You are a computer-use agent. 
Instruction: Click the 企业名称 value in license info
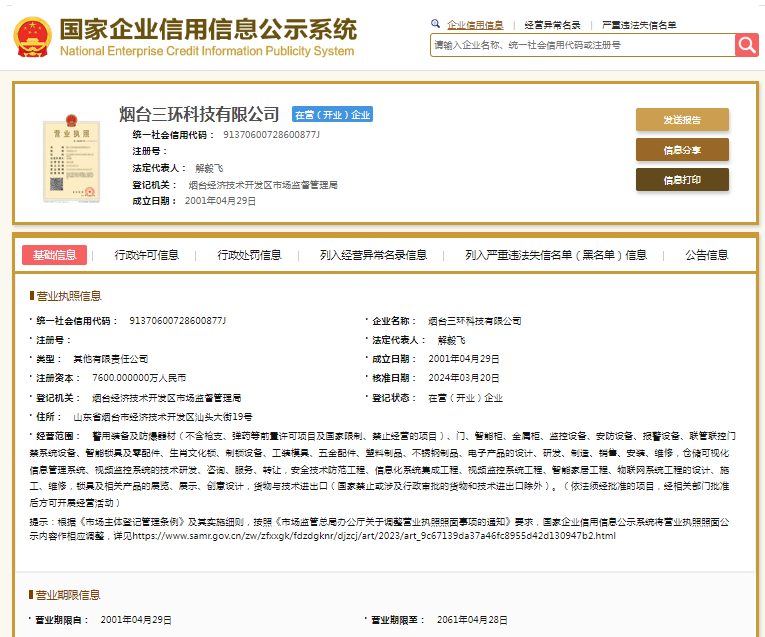coord(475,321)
